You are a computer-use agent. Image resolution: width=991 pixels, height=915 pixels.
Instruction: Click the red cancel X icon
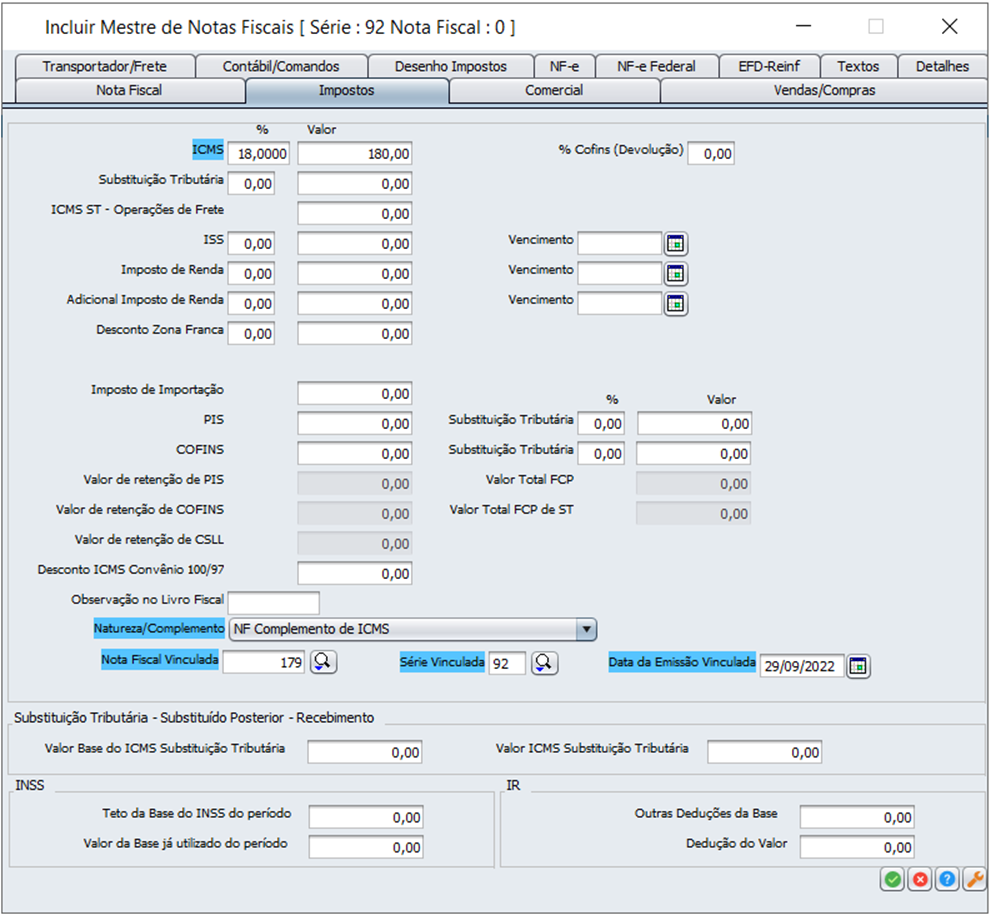tap(919, 879)
